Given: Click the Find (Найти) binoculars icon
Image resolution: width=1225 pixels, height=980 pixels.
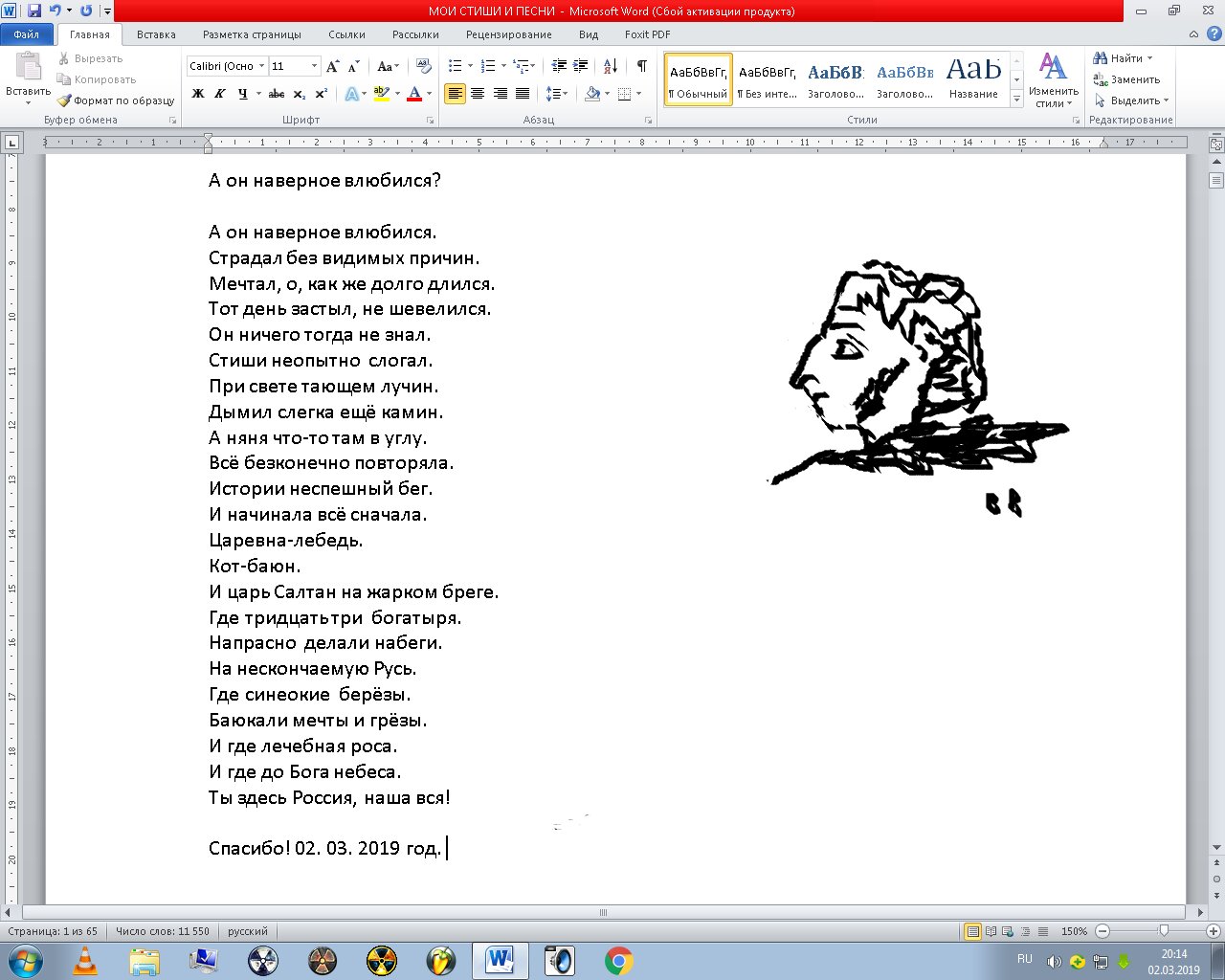Looking at the screenshot, I should pos(1101,58).
